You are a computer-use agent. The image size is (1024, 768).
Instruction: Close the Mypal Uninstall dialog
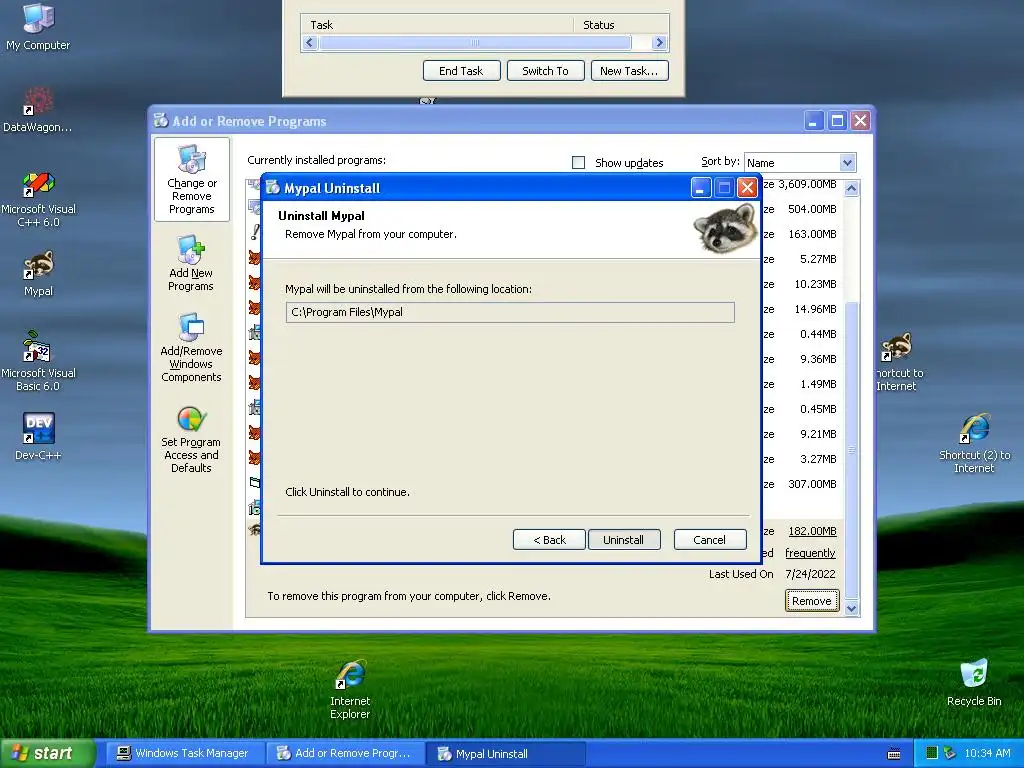747,188
